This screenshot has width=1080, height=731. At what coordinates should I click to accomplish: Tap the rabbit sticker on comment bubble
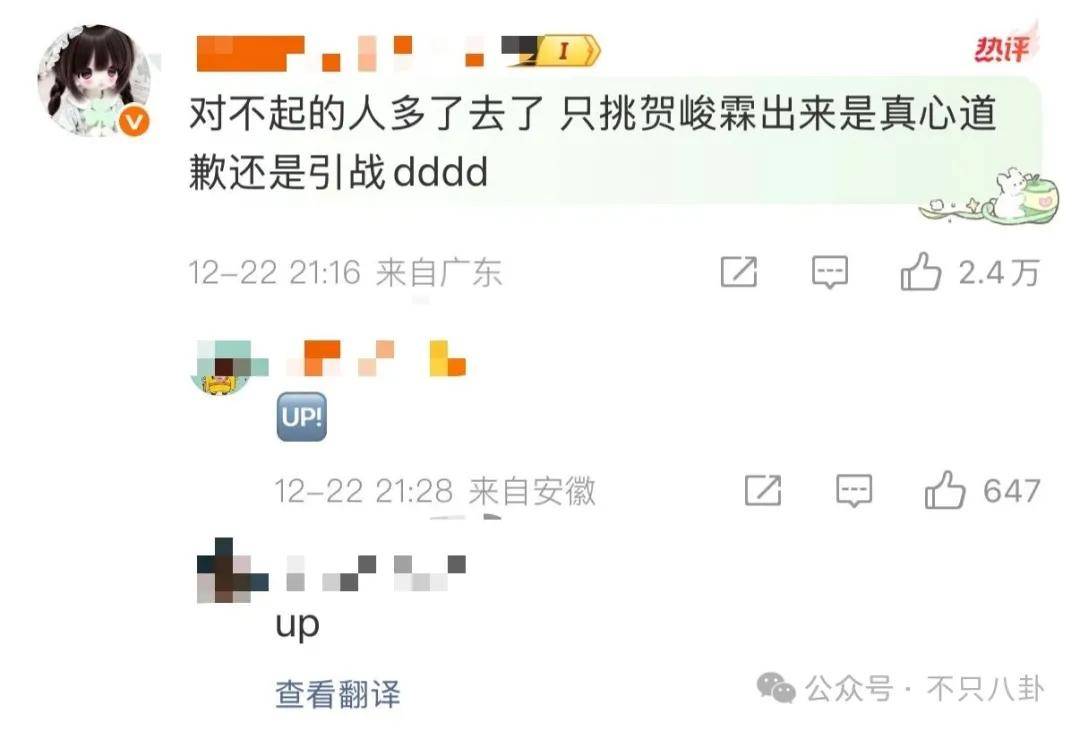[990, 197]
